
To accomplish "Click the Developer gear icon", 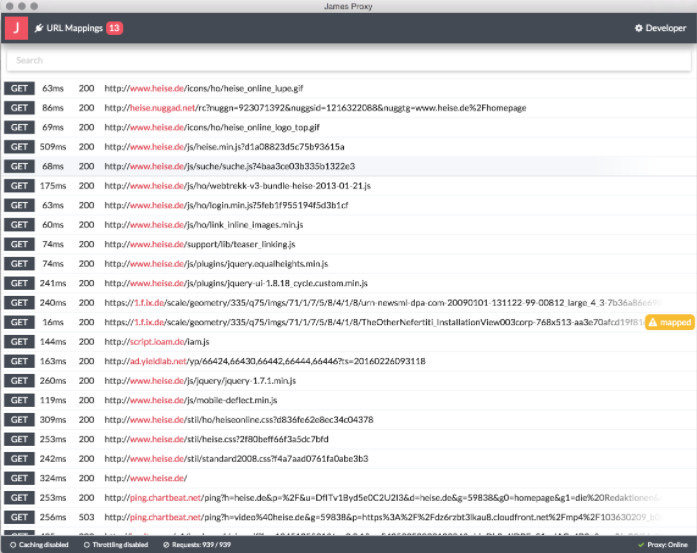I will coord(639,28).
